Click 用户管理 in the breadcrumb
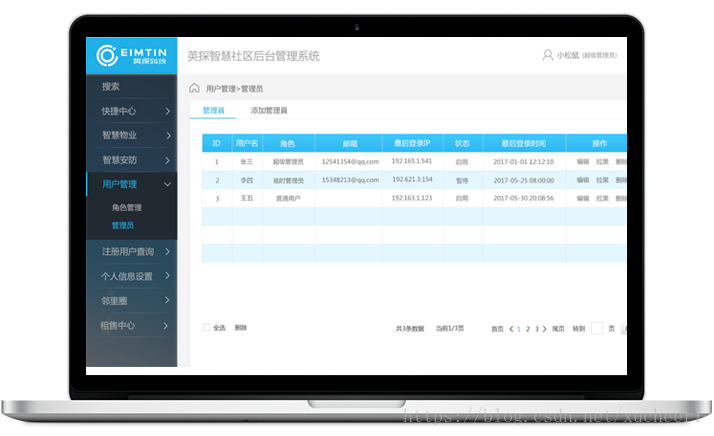The height and width of the screenshot is (436, 714). (x=220, y=88)
